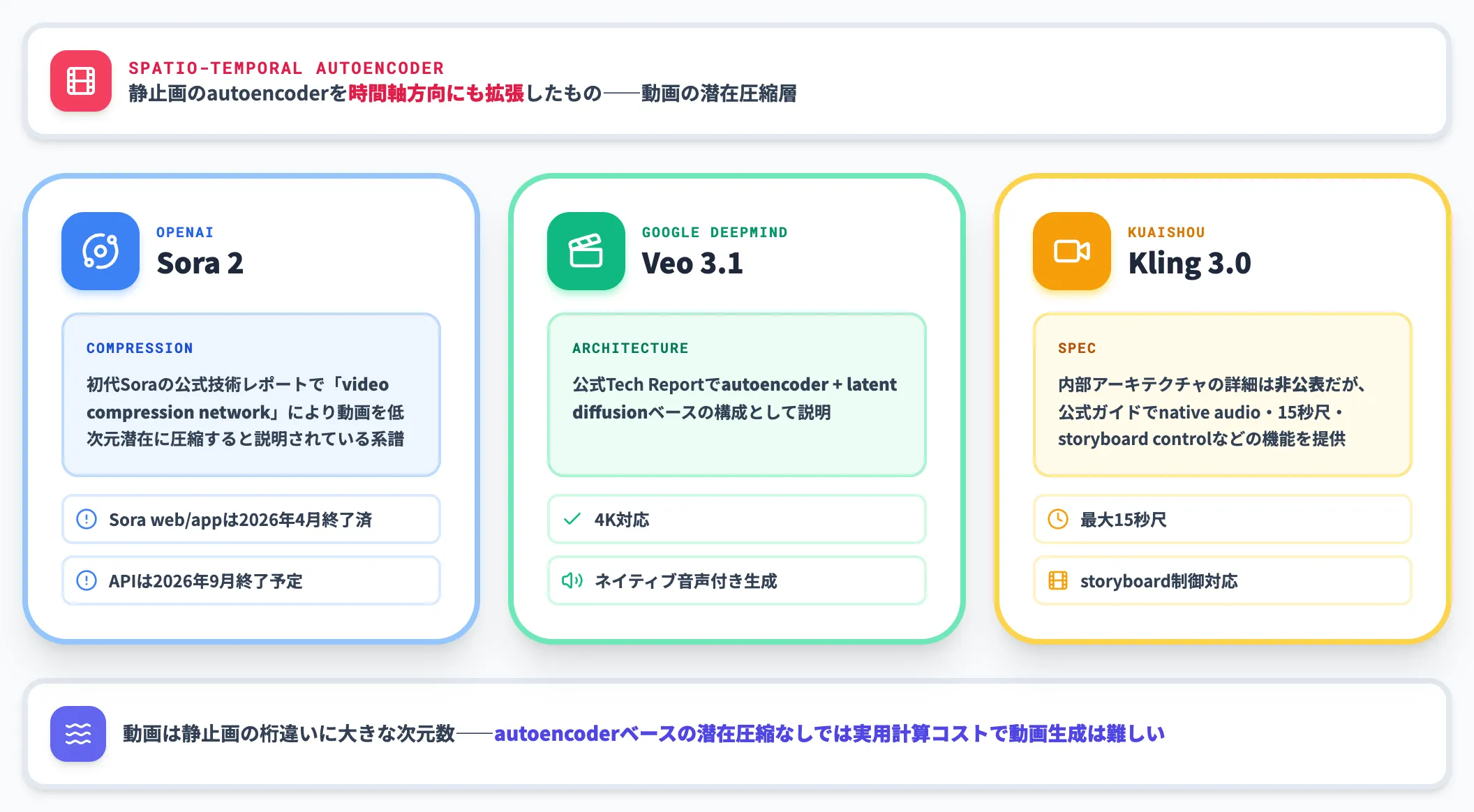Viewport: 1474px width, 812px height.
Task: Click the orange Kling 3.0 camera icon
Action: pos(1072,251)
